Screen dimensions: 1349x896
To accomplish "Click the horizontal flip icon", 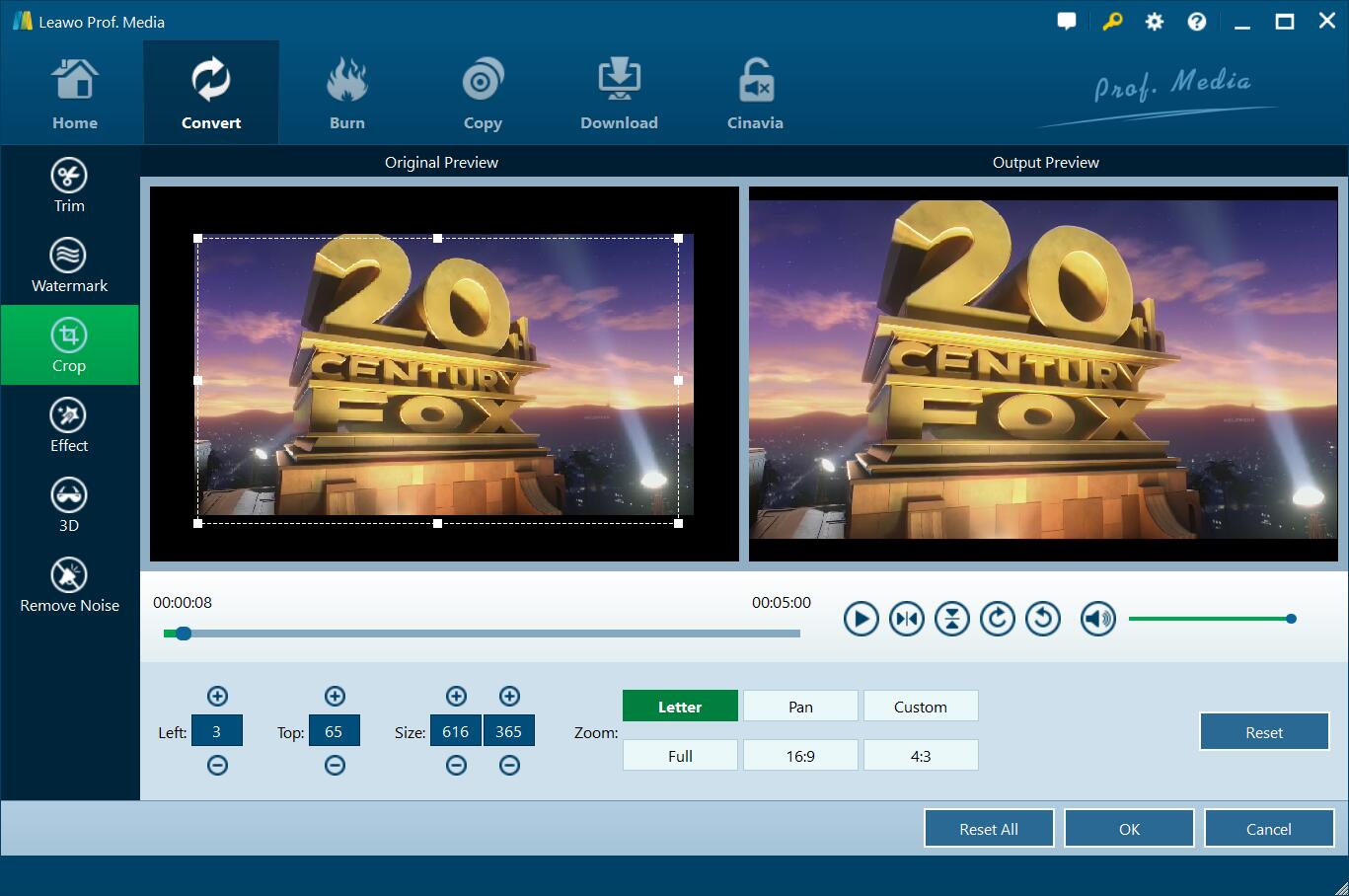I will pyautogui.click(x=906, y=619).
